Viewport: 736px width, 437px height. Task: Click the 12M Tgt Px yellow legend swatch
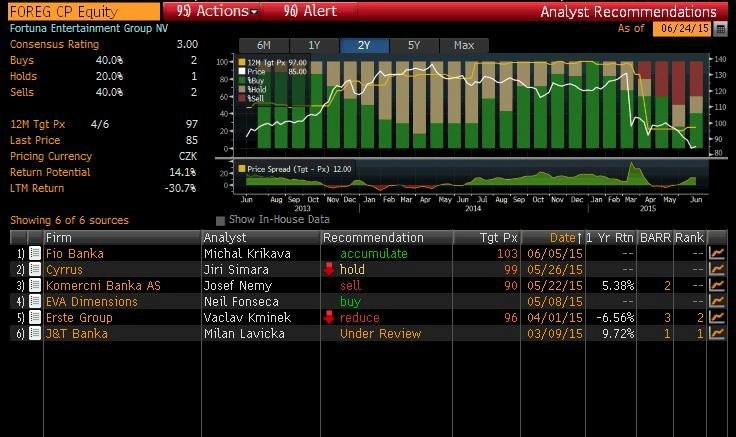point(242,62)
